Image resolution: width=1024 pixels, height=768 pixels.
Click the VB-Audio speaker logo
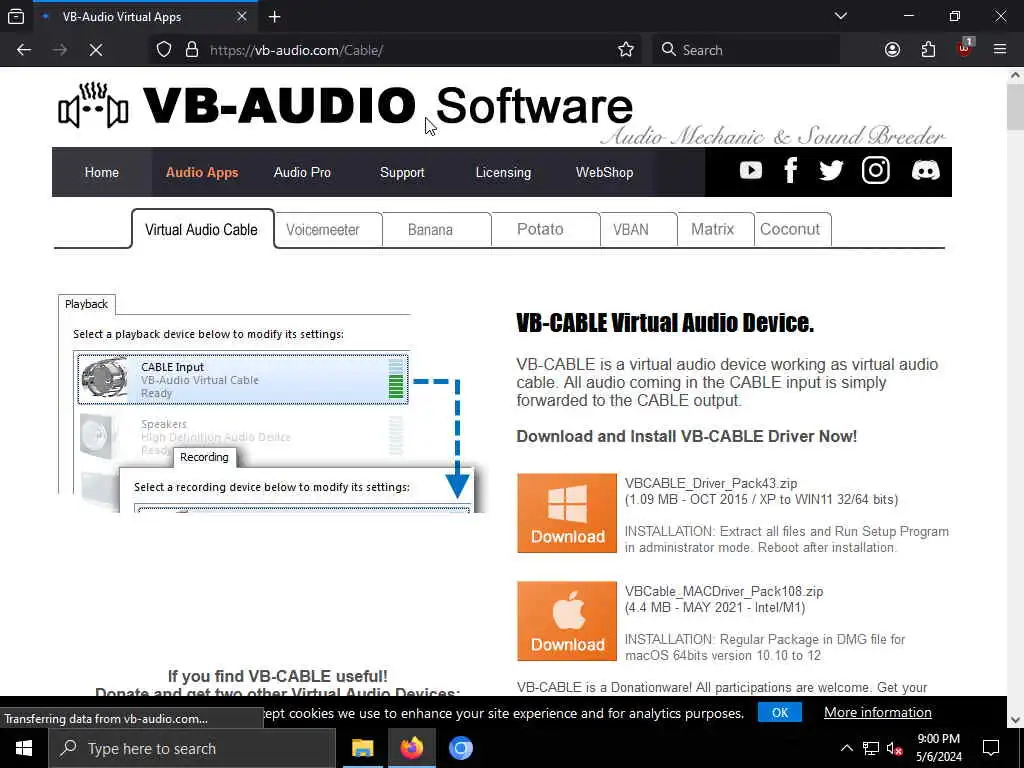click(x=93, y=106)
